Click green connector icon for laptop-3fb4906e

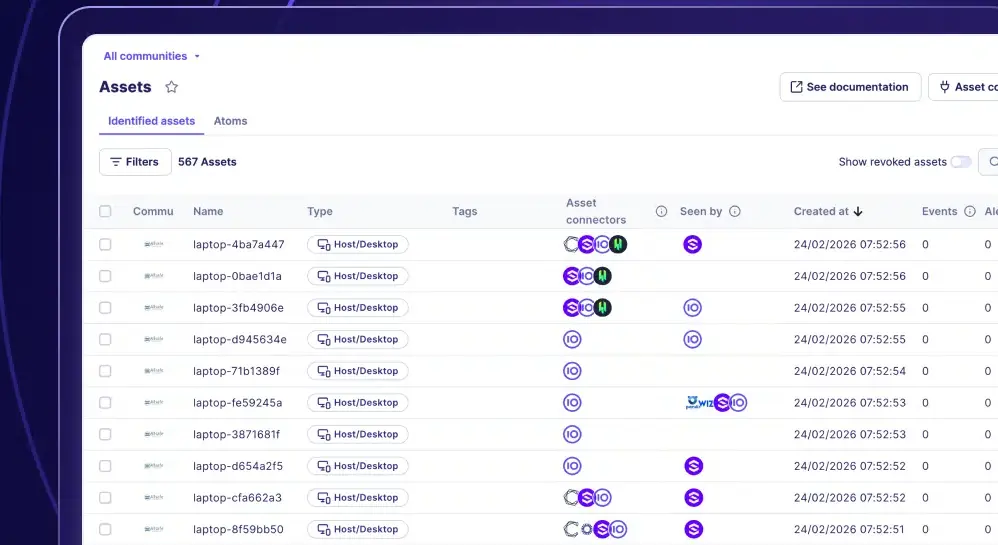pos(602,308)
